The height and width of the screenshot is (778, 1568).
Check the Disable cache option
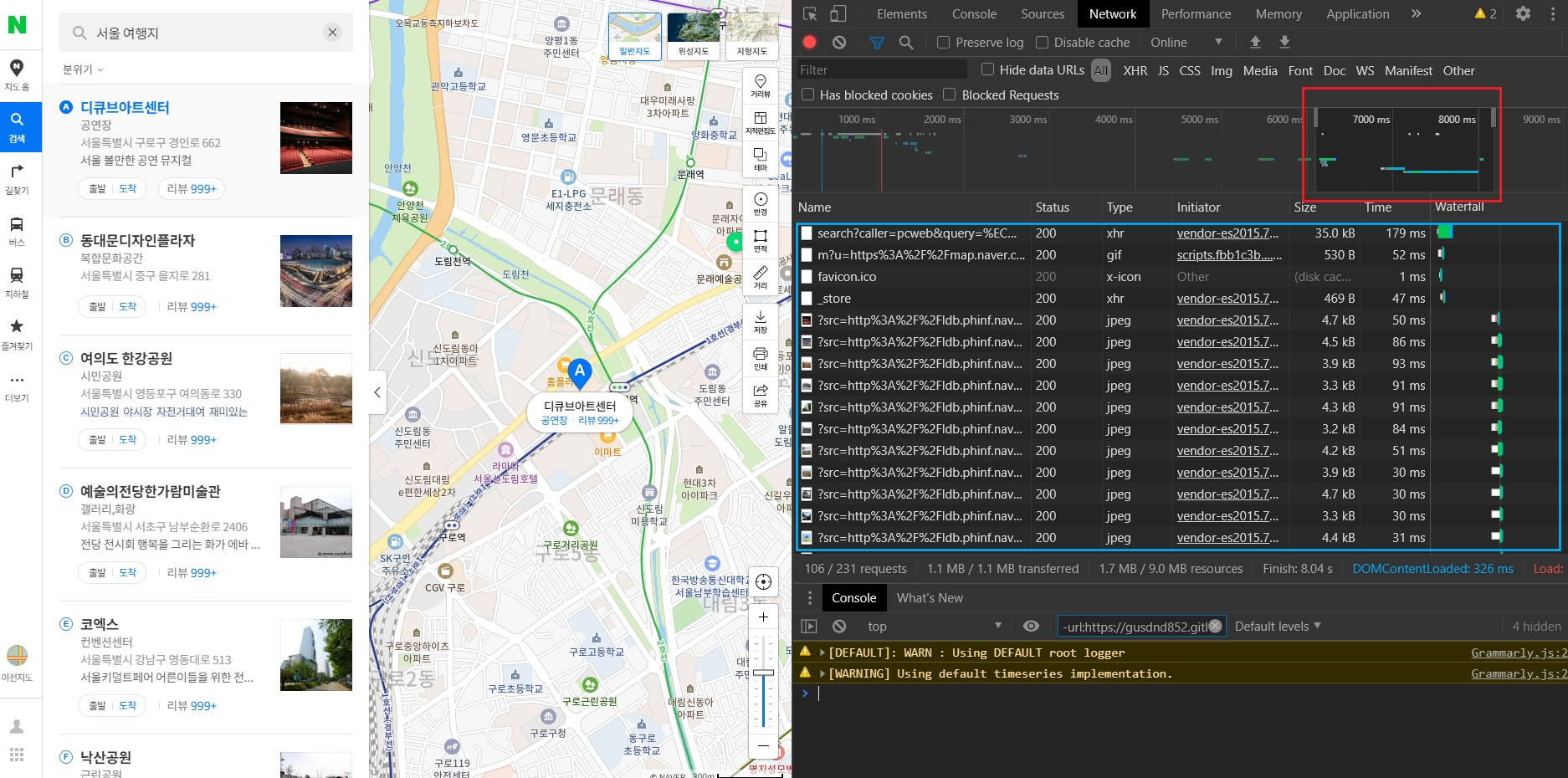pyautogui.click(x=1042, y=43)
